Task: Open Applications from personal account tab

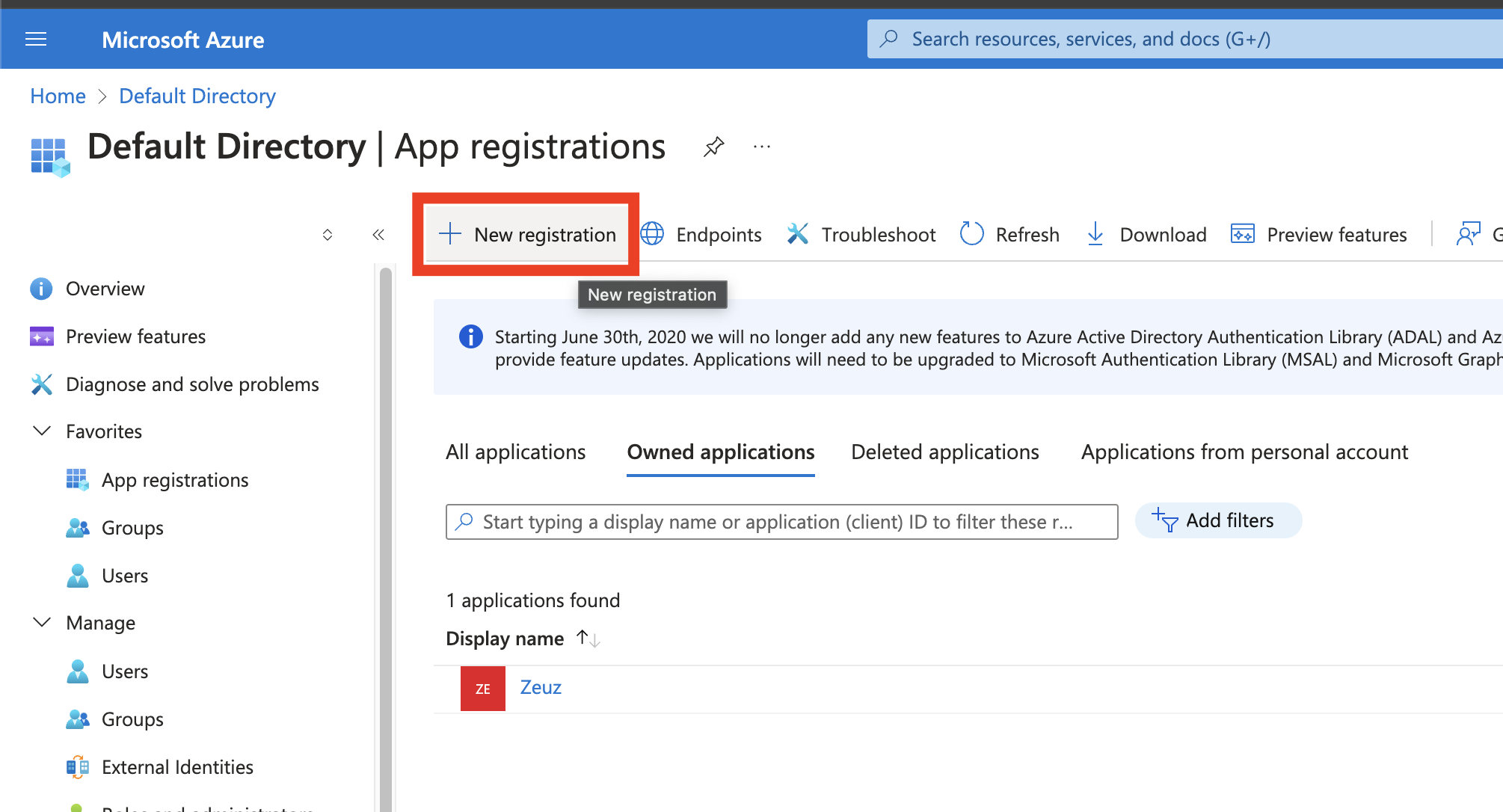Action: pyautogui.click(x=1245, y=452)
